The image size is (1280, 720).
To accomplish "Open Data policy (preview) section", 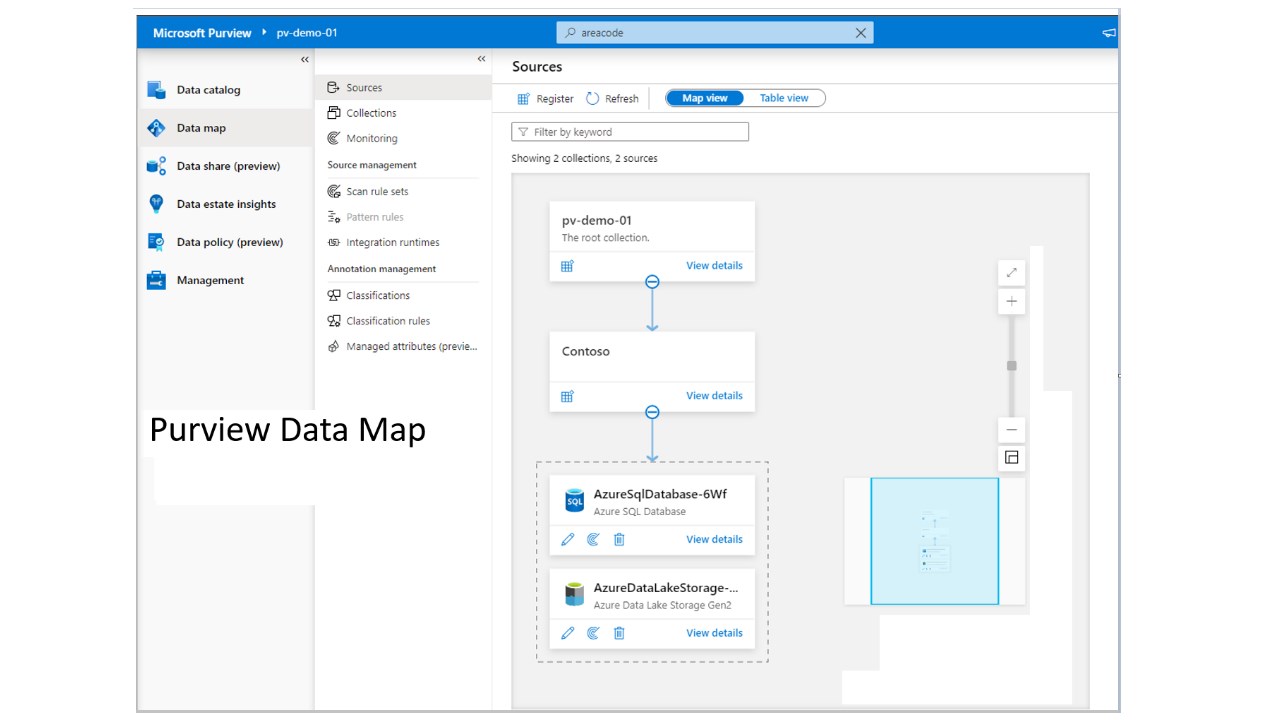I will 230,242.
